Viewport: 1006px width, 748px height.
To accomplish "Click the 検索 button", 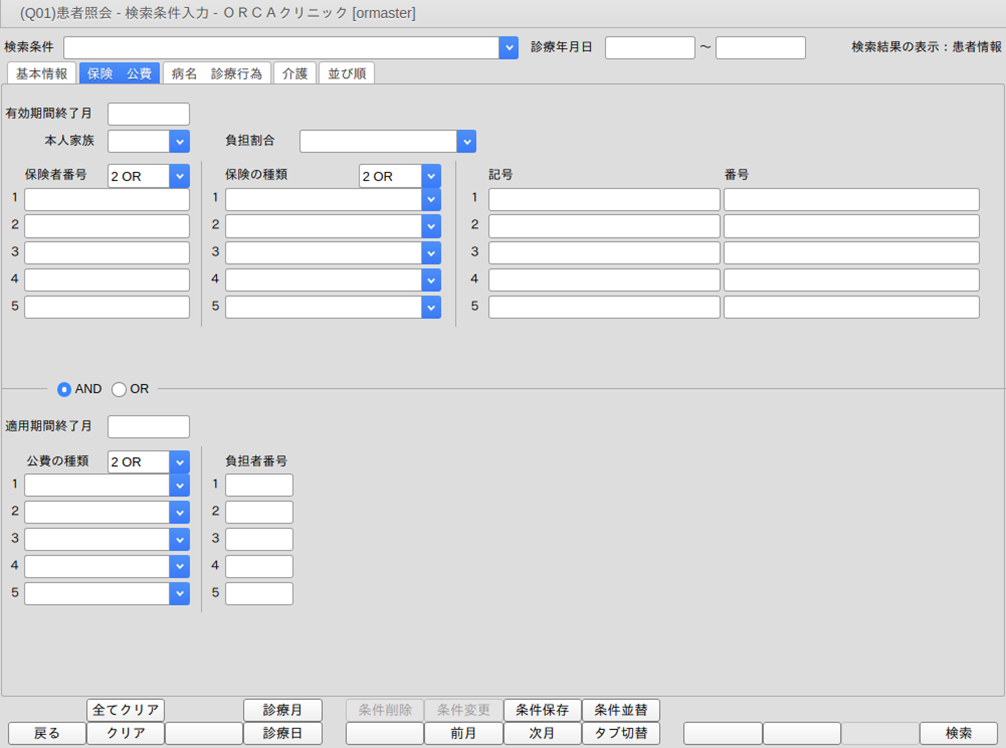I will [958, 733].
